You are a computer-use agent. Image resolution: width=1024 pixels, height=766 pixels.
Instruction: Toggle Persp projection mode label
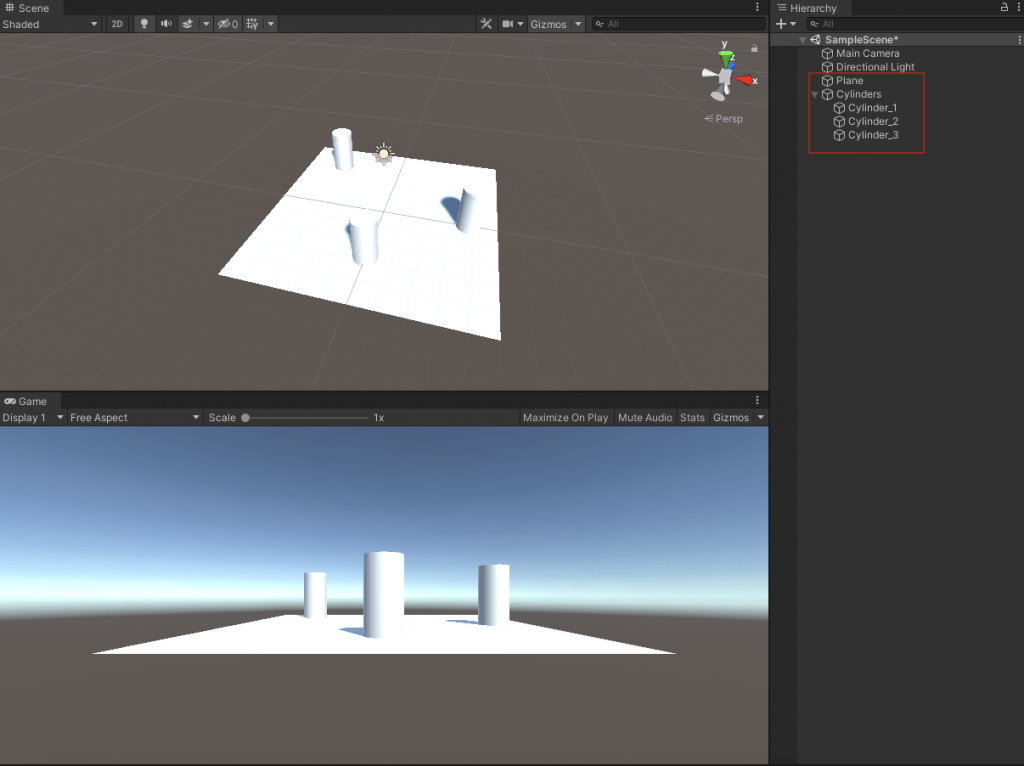(724, 119)
